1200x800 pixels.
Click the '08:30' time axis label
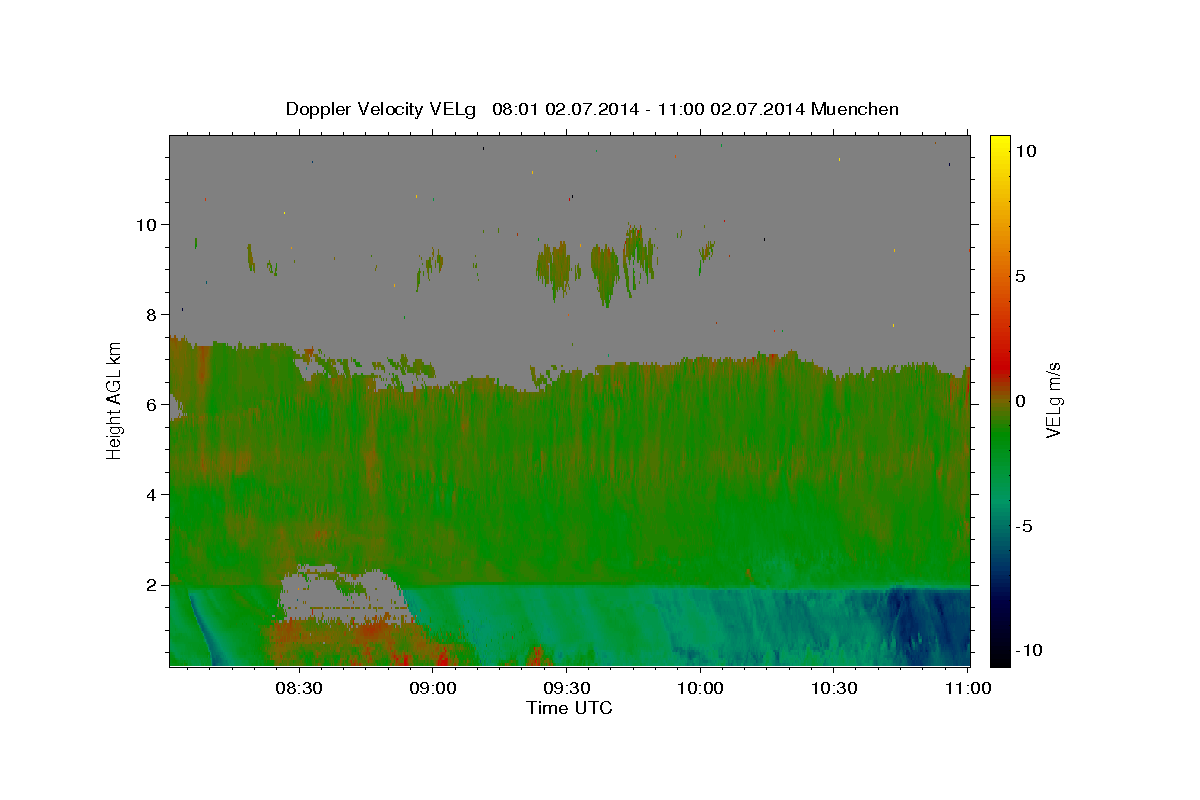298,688
